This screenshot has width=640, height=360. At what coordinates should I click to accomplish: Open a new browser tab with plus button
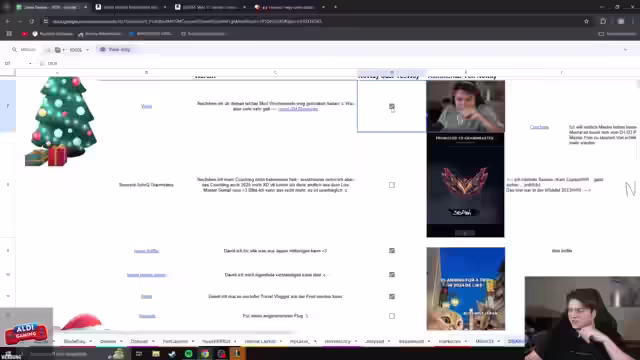click(x=336, y=7)
